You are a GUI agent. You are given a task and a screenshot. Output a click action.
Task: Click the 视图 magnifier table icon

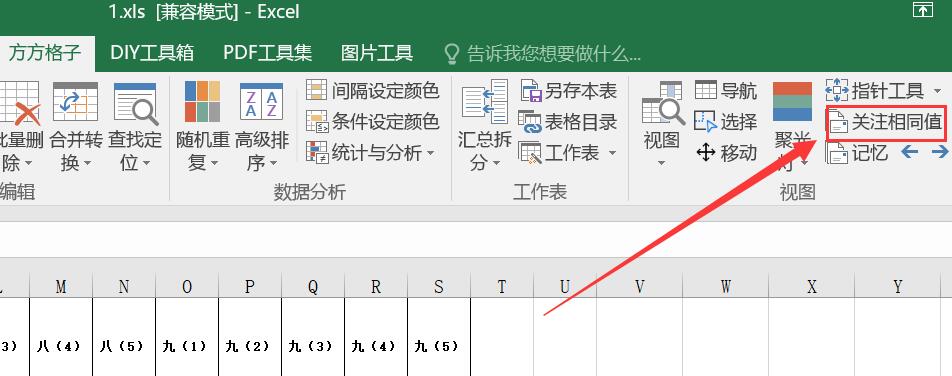663,103
